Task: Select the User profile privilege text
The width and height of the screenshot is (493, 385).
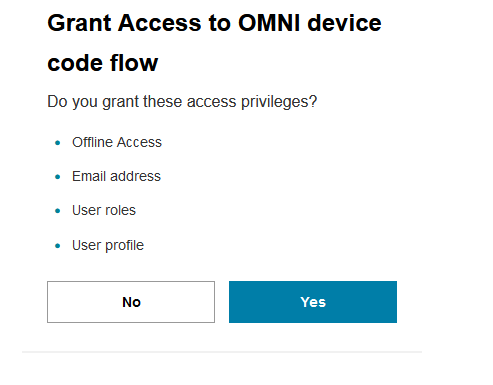Action: [108, 245]
